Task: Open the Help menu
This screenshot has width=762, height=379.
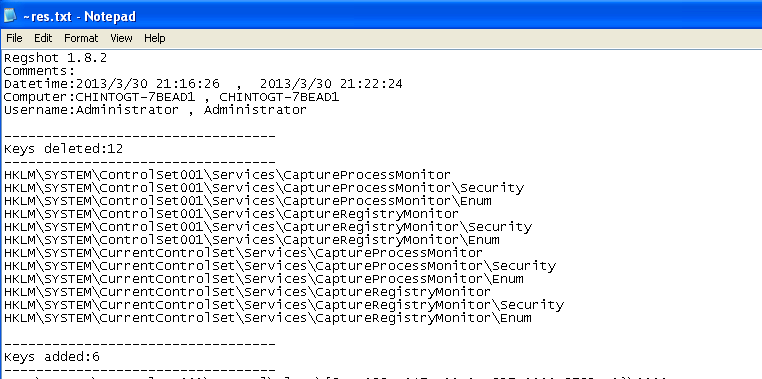Action: point(155,38)
